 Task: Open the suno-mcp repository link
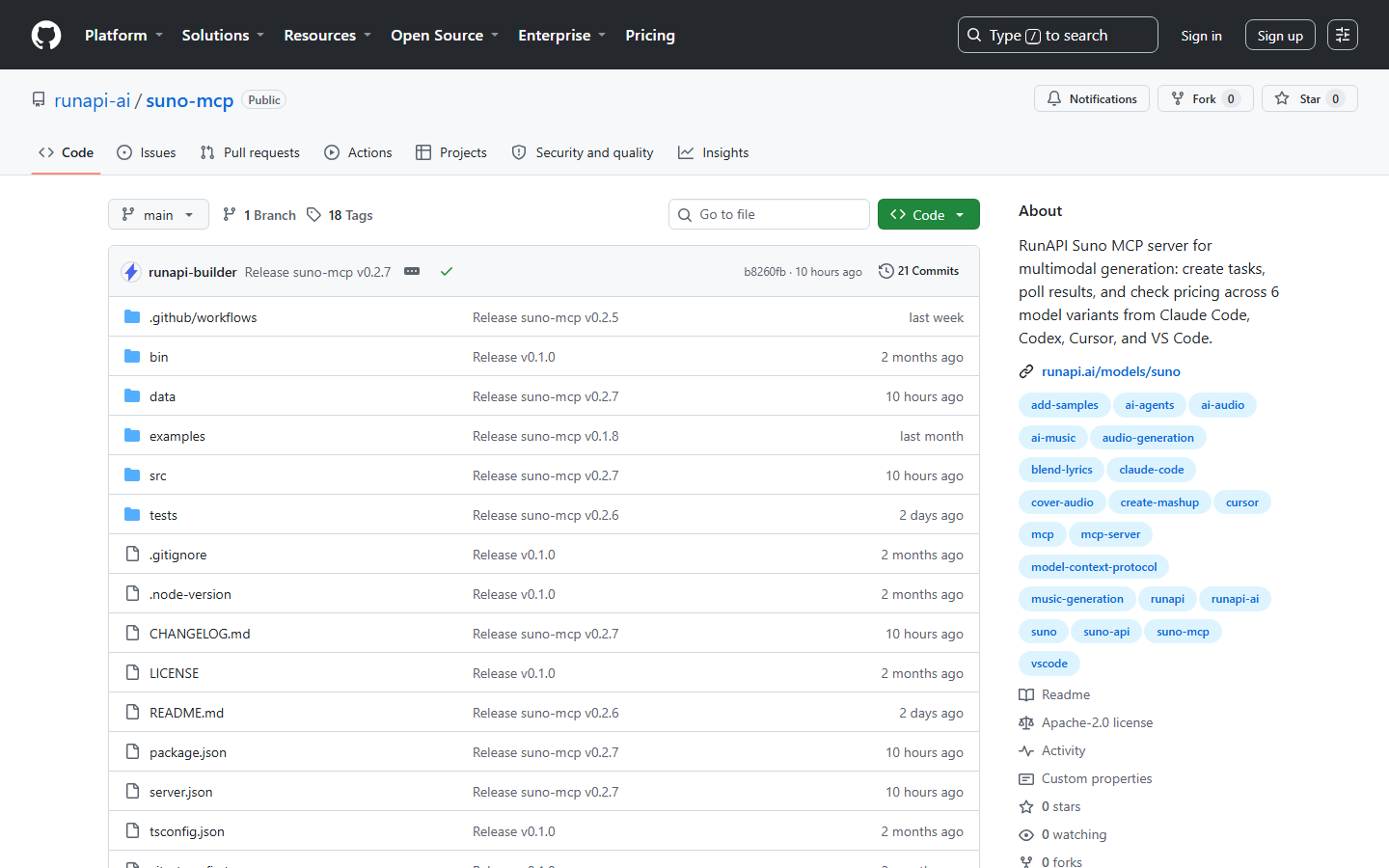190,100
